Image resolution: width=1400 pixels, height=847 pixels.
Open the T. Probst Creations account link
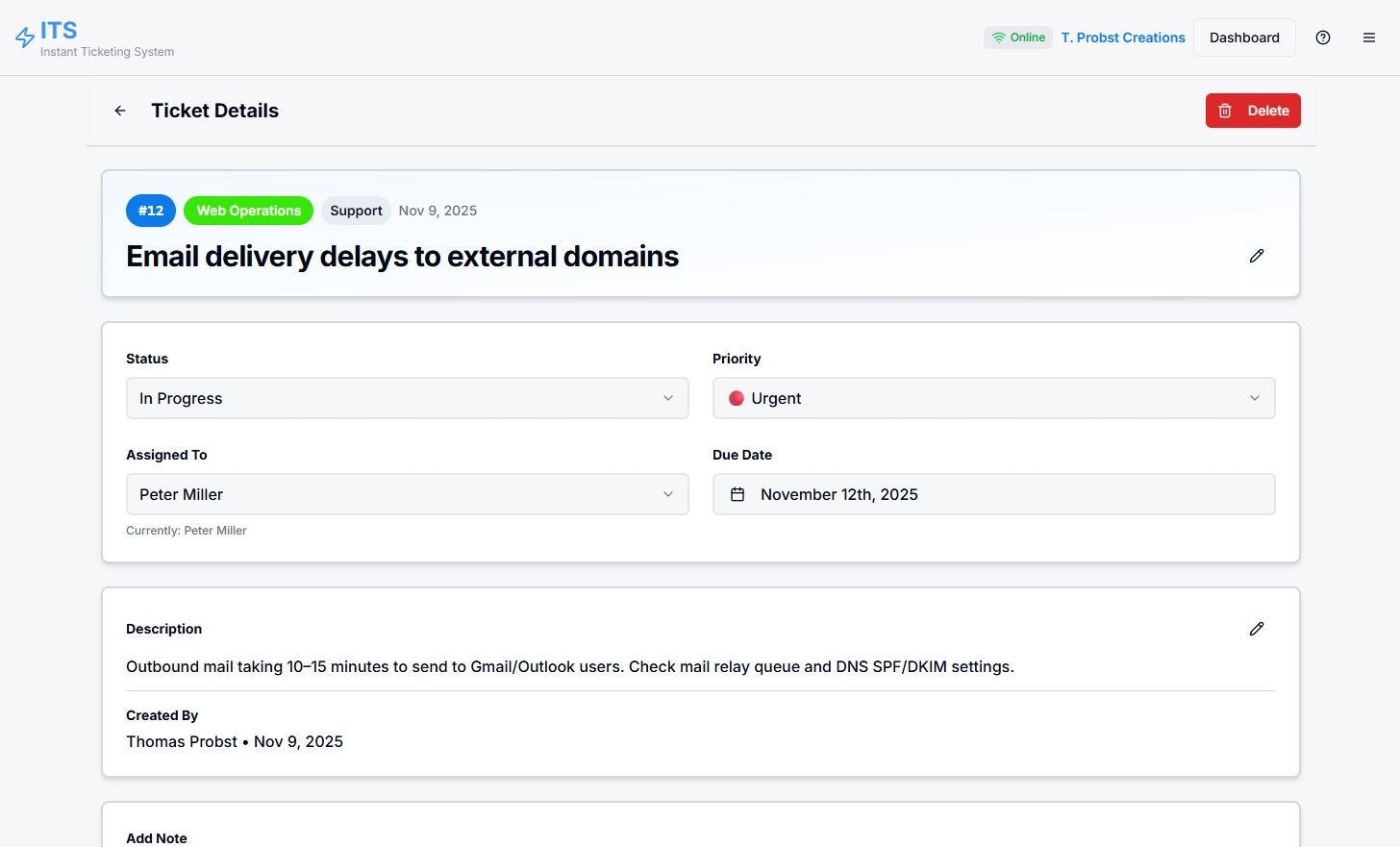click(1122, 37)
